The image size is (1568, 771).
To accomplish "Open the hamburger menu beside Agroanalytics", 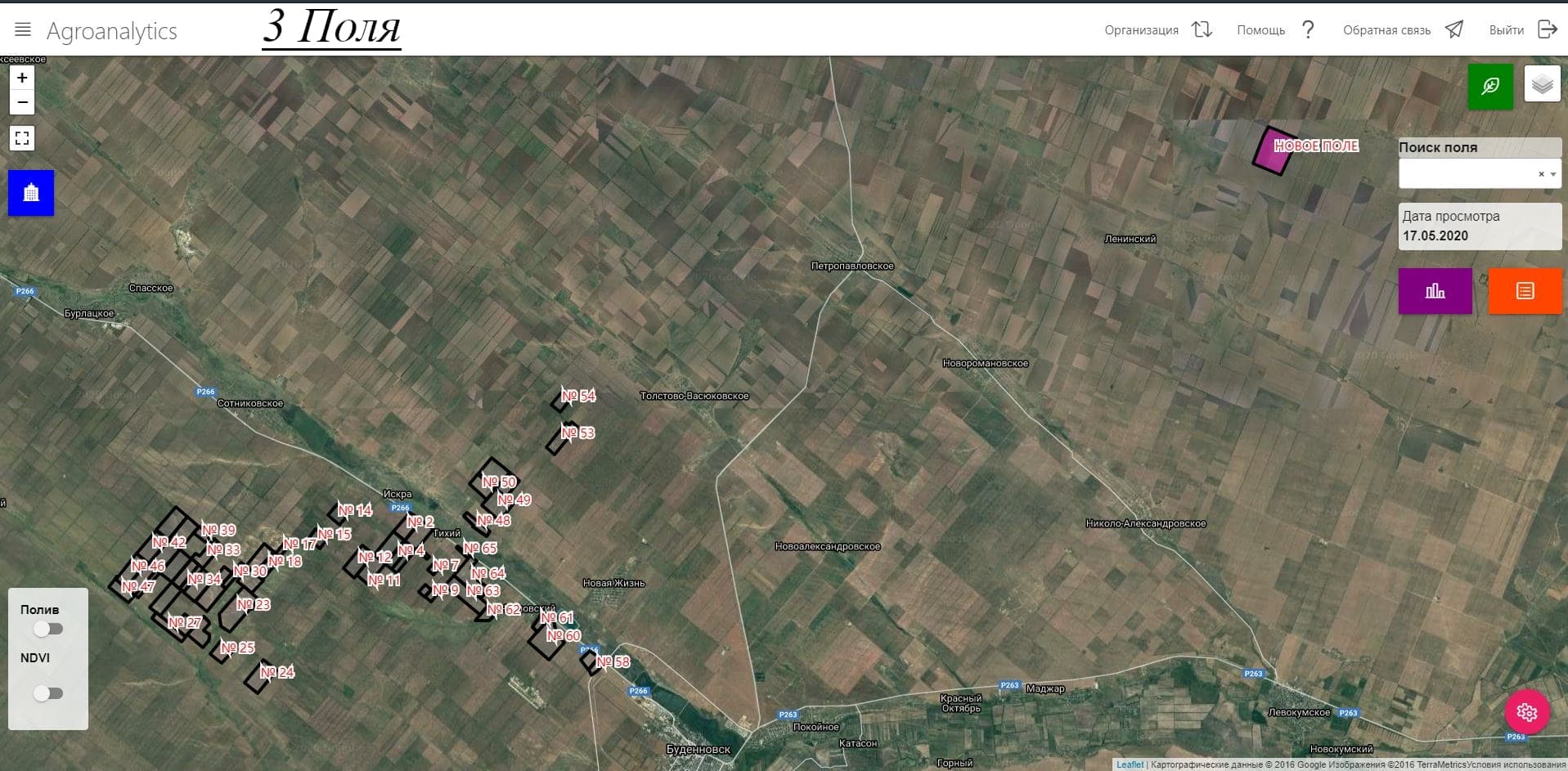I will 23,30.
